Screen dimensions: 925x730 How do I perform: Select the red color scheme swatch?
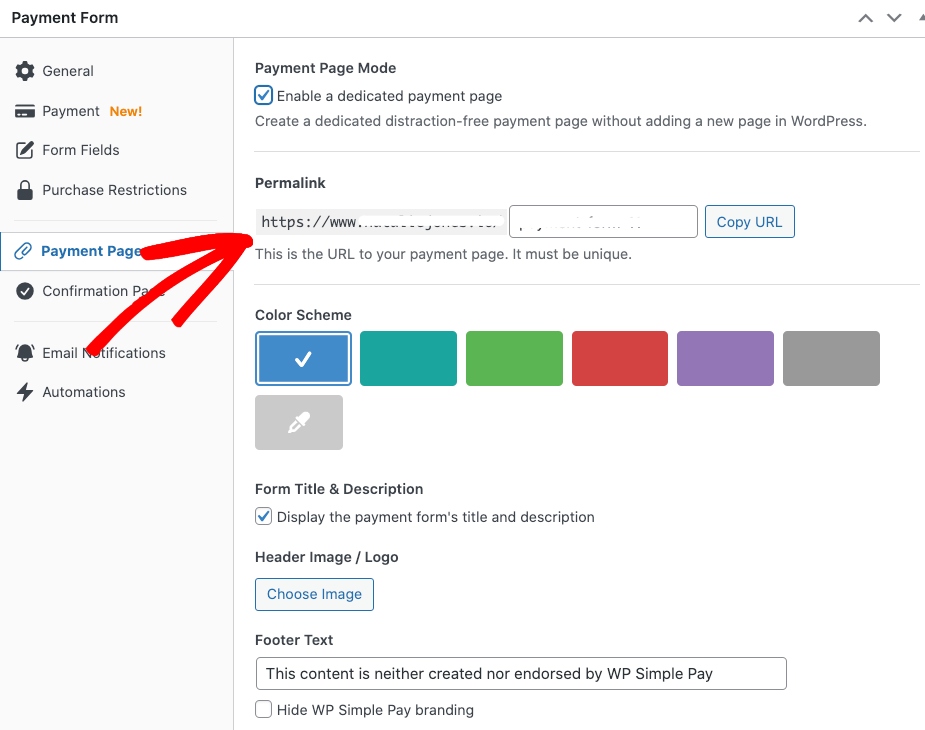point(620,358)
